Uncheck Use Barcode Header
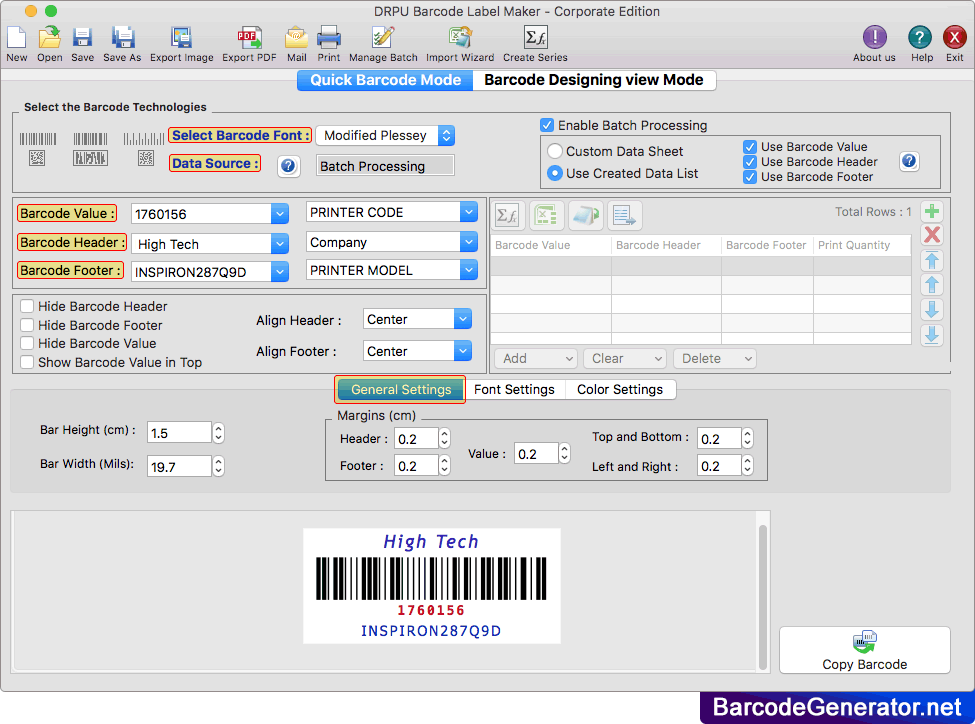Screen dimensions: 975x724 pyautogui.click(x=750, y=162)
